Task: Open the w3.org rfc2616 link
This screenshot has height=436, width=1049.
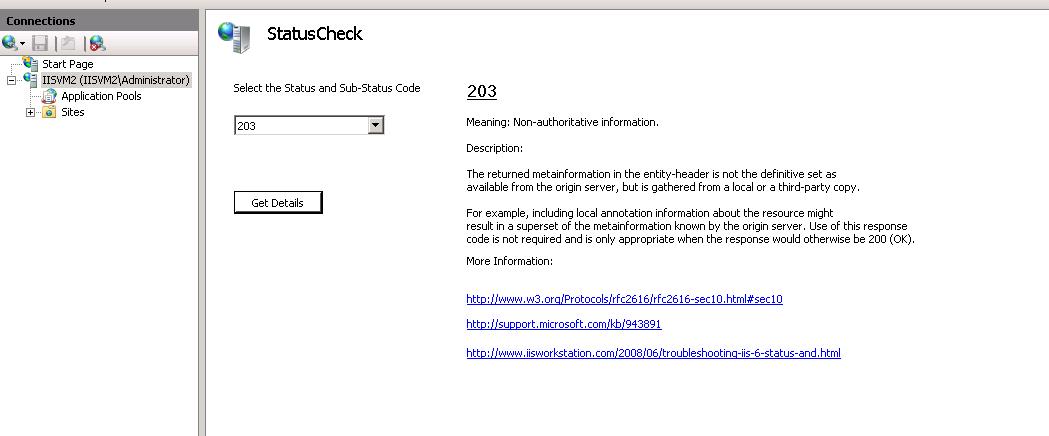Action: pyautogui.click(x=624, y=299)
